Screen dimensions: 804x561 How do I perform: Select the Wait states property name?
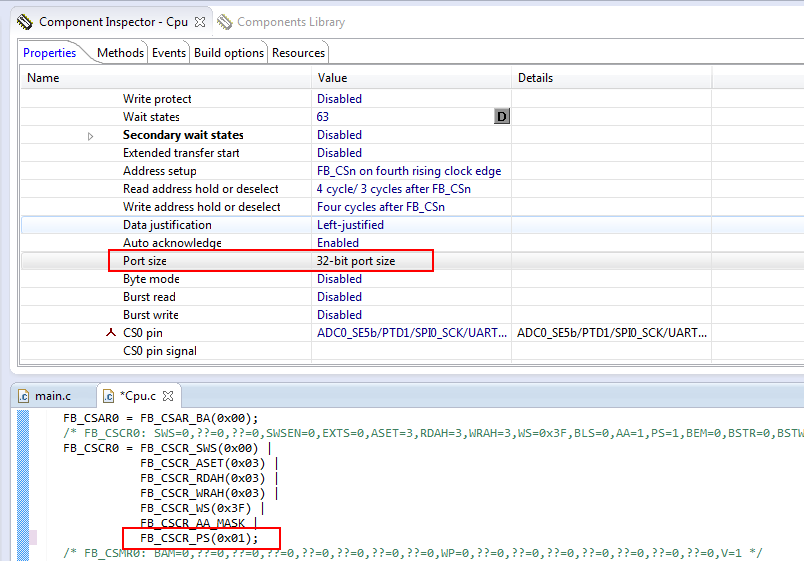click(x=151, y=116)
